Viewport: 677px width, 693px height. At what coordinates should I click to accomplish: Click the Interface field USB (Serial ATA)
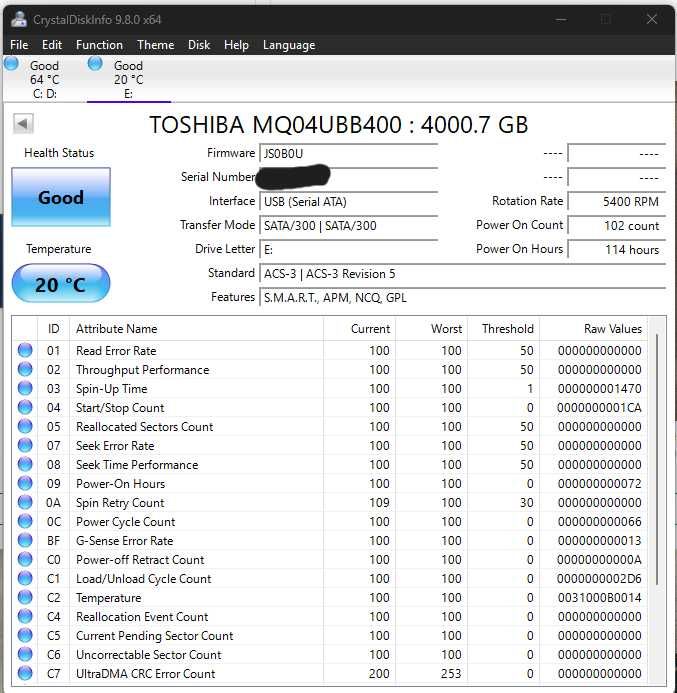click(349, 202)
